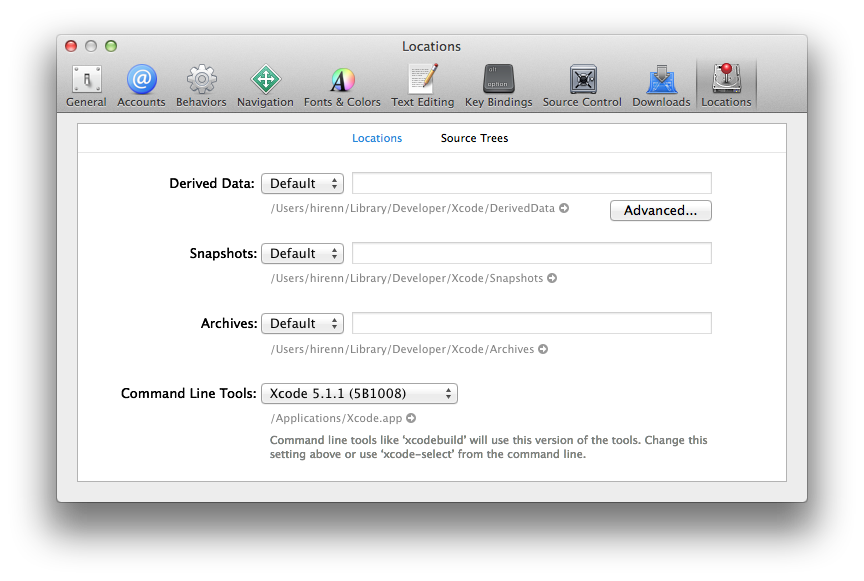
Task: Click the Archives folder path text
Action: coord(402,349)
